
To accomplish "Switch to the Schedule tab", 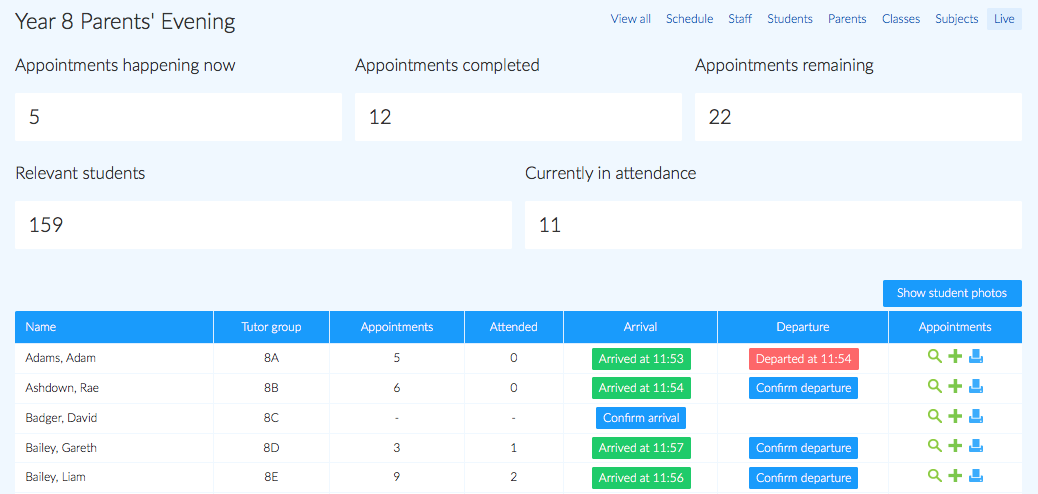I will click(x=689, y=19).
